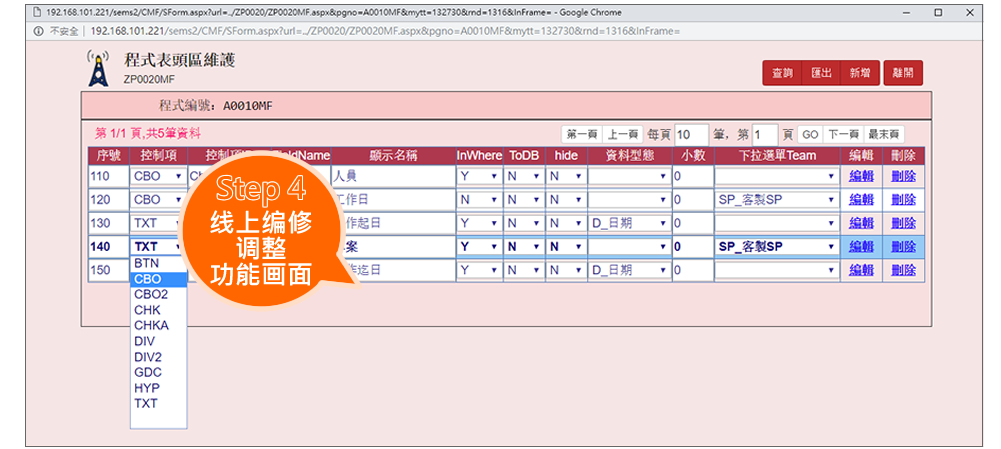The width and height of the screenshot is (1001, 449).
Task: Go to next page with 下一頁
Action: coord(843,135)
